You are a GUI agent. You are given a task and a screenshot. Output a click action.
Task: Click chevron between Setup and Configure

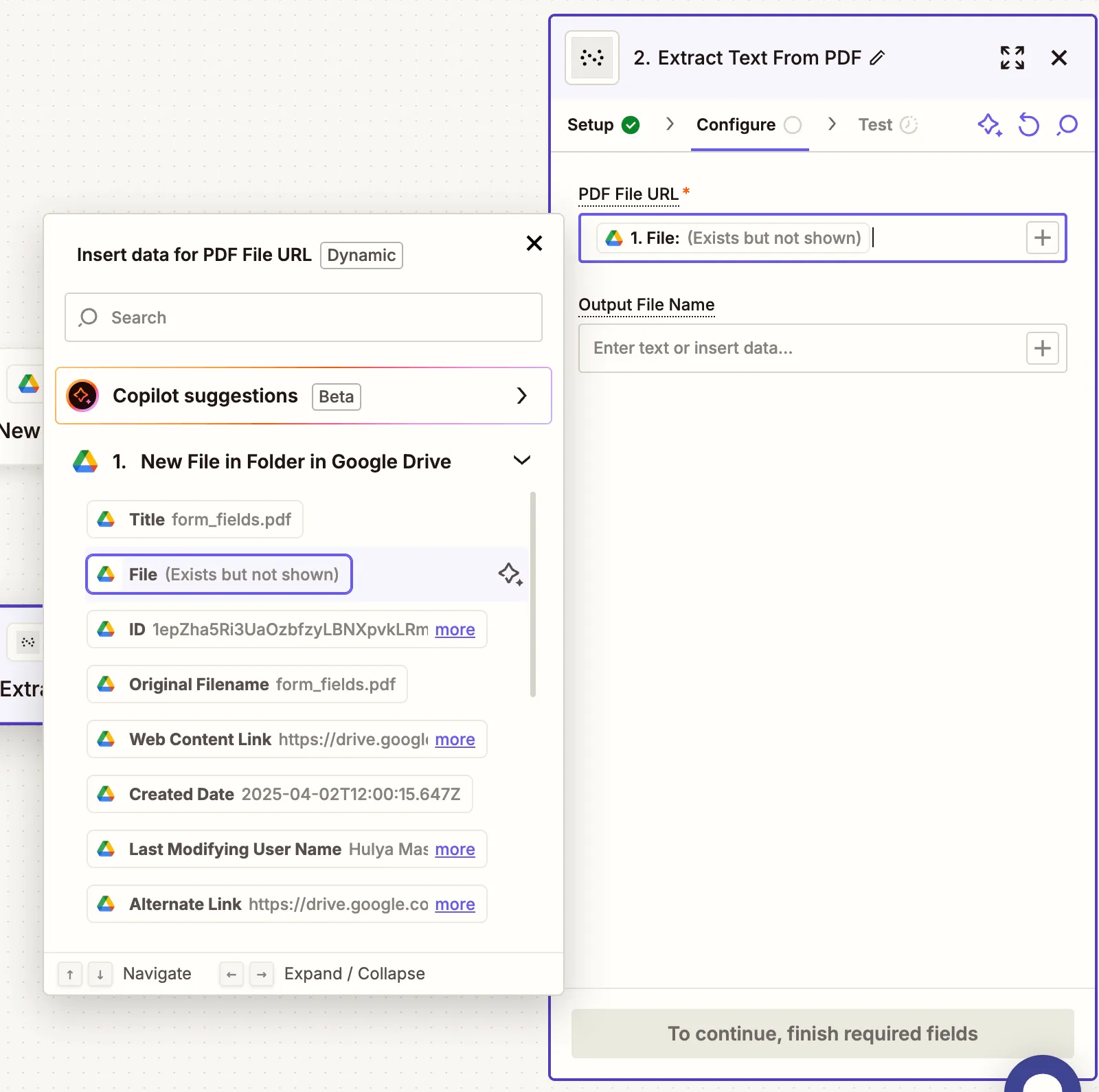(670, 124)
